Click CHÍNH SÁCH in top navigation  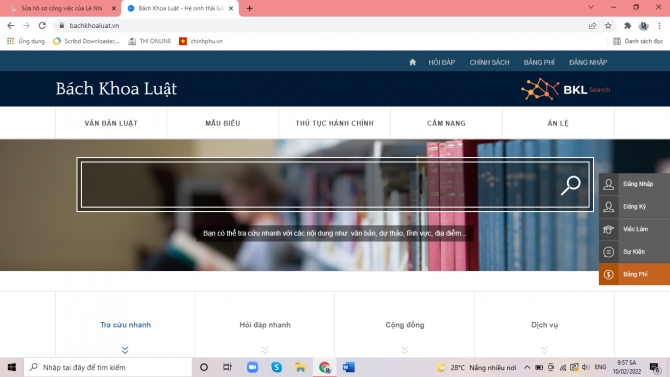tap(489, 62)
